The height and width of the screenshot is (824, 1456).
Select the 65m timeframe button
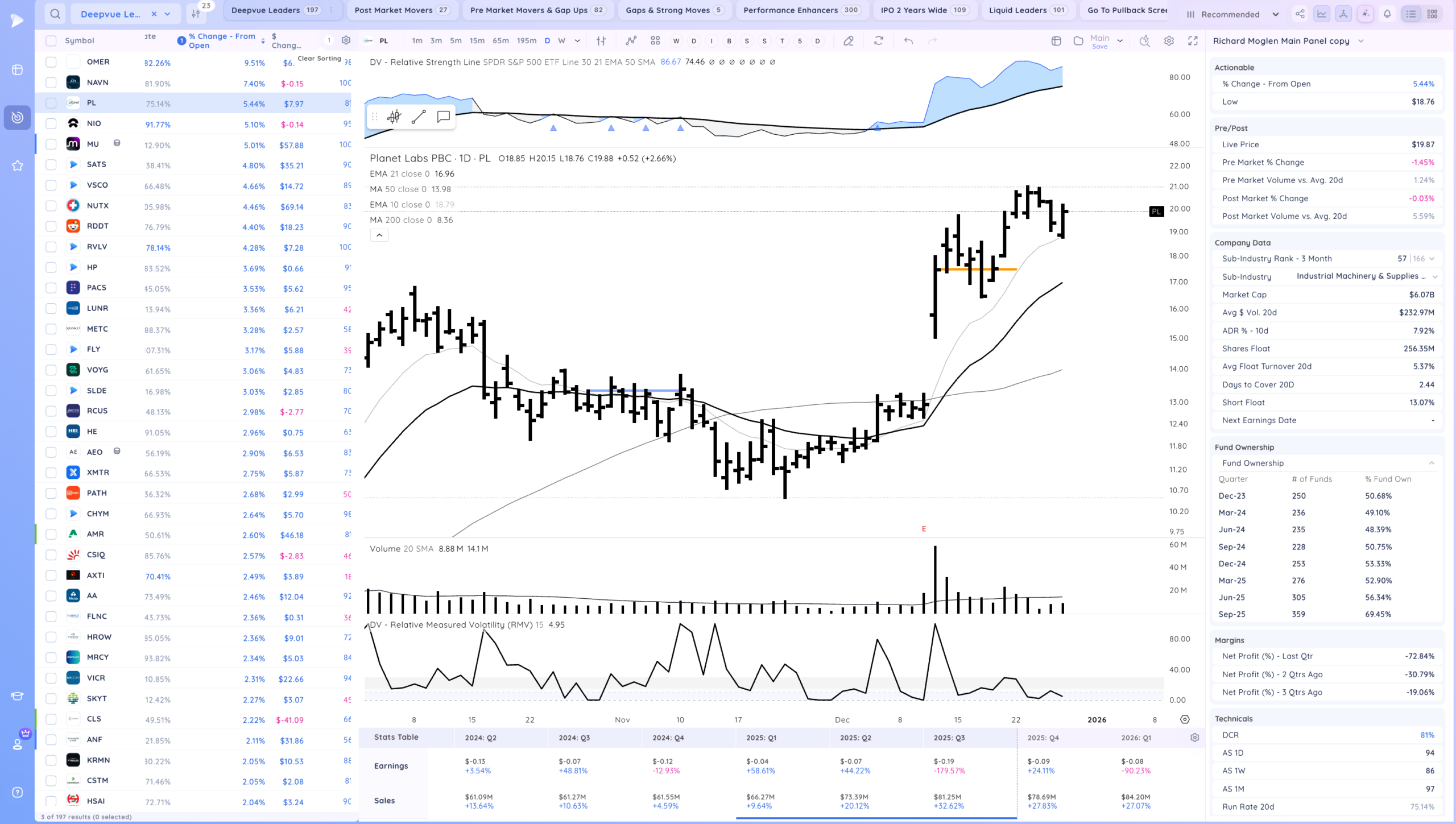click(500, 41)
